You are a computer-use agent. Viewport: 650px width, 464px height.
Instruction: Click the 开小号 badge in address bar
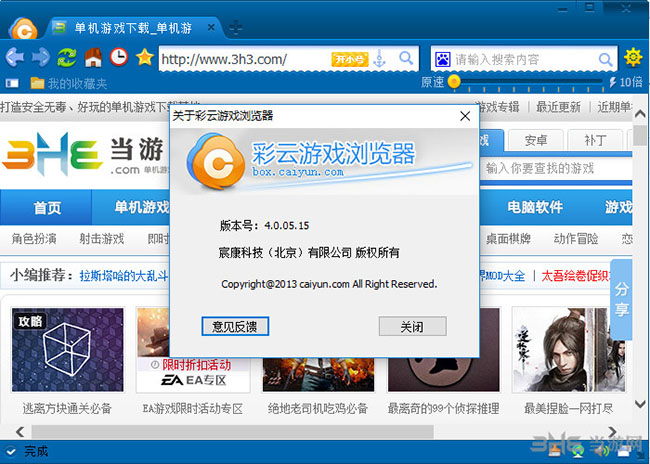click(x=349, y=59)
